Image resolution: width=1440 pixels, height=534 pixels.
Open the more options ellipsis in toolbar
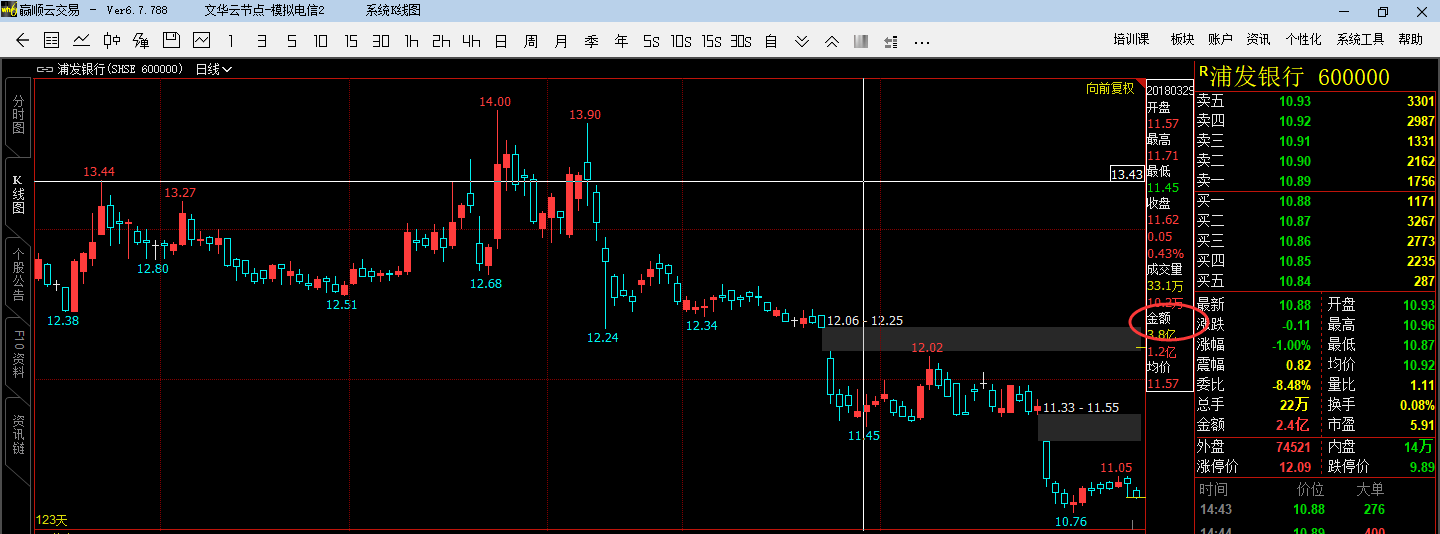click(922, 41)
